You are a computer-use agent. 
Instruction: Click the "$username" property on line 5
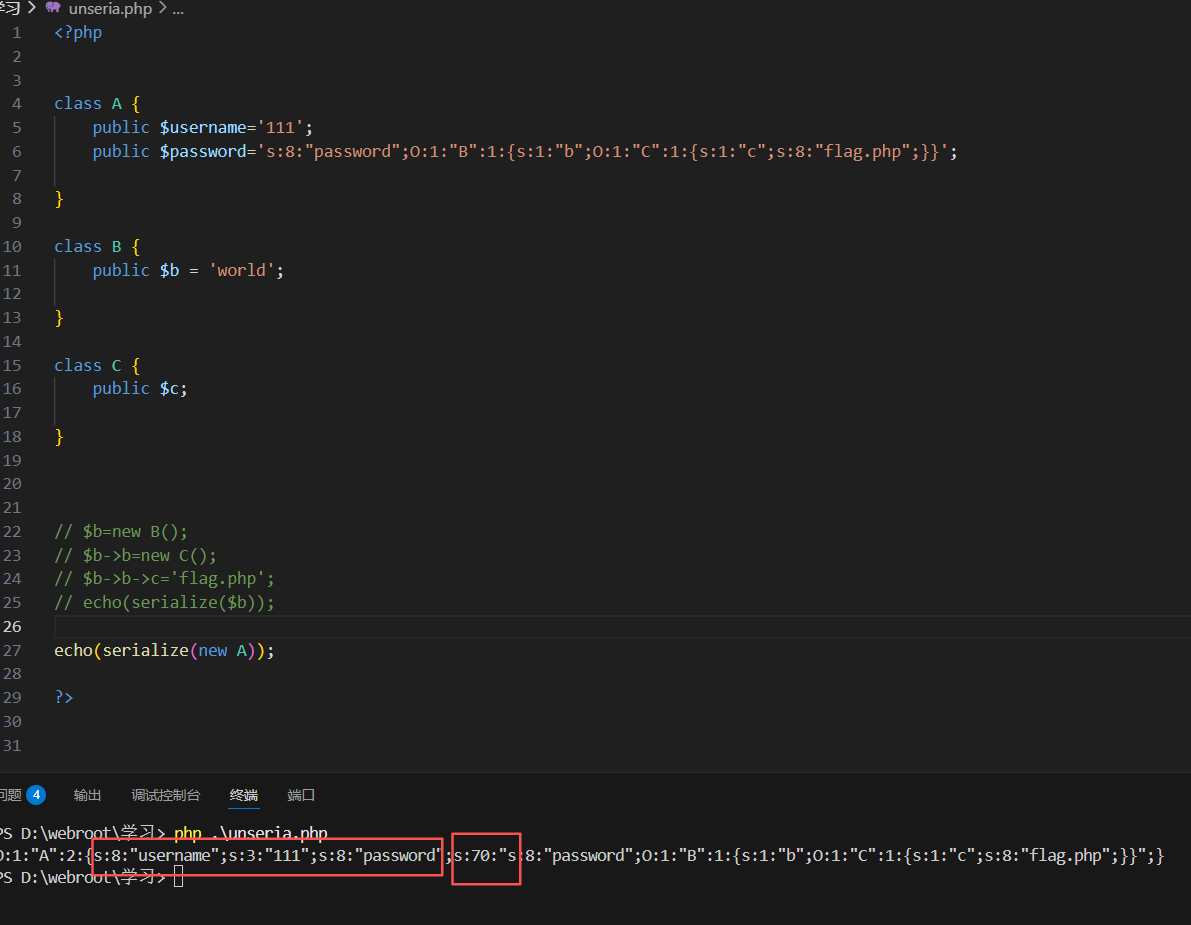pos(203,128)
